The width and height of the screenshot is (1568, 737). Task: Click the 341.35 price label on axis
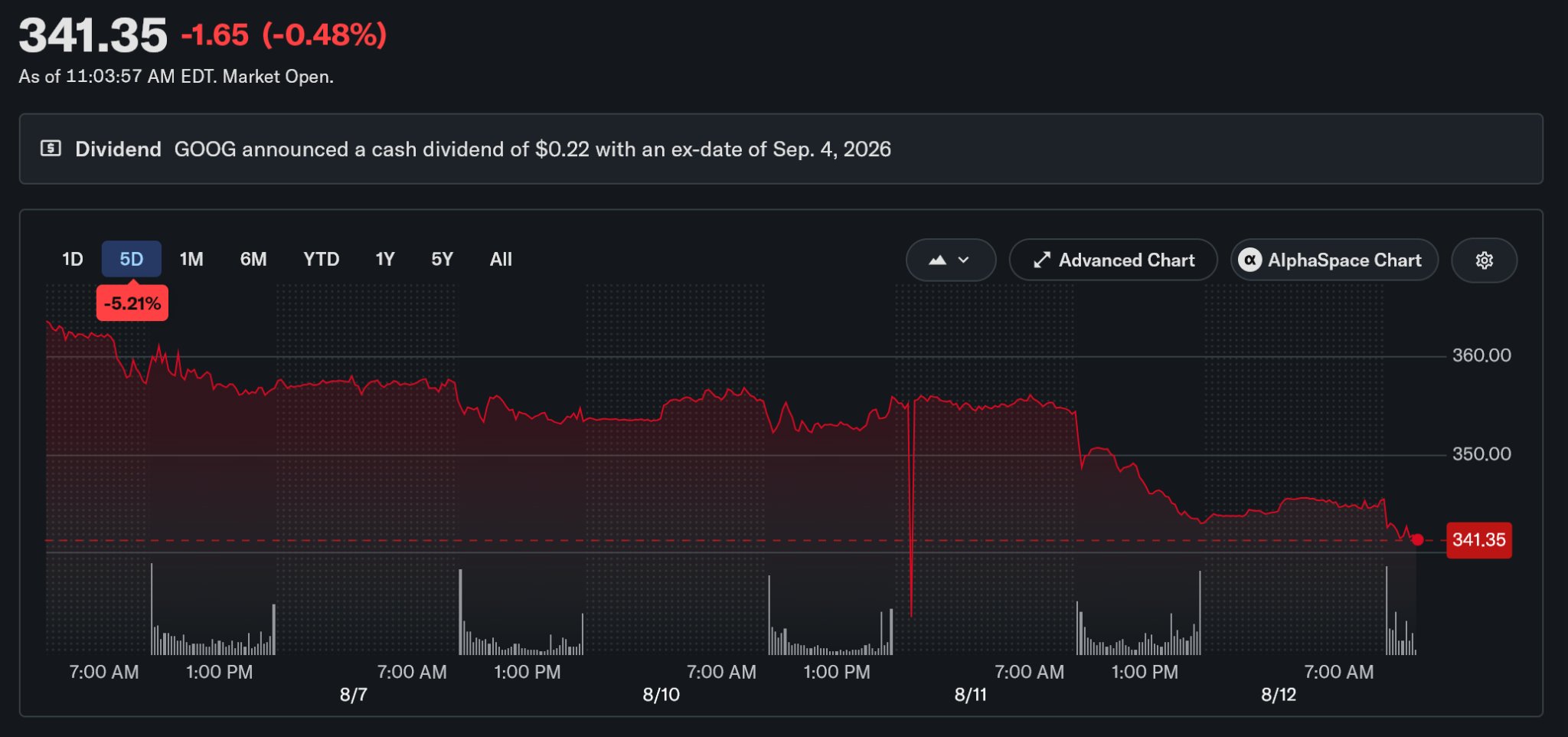[x=1479, y=540]
